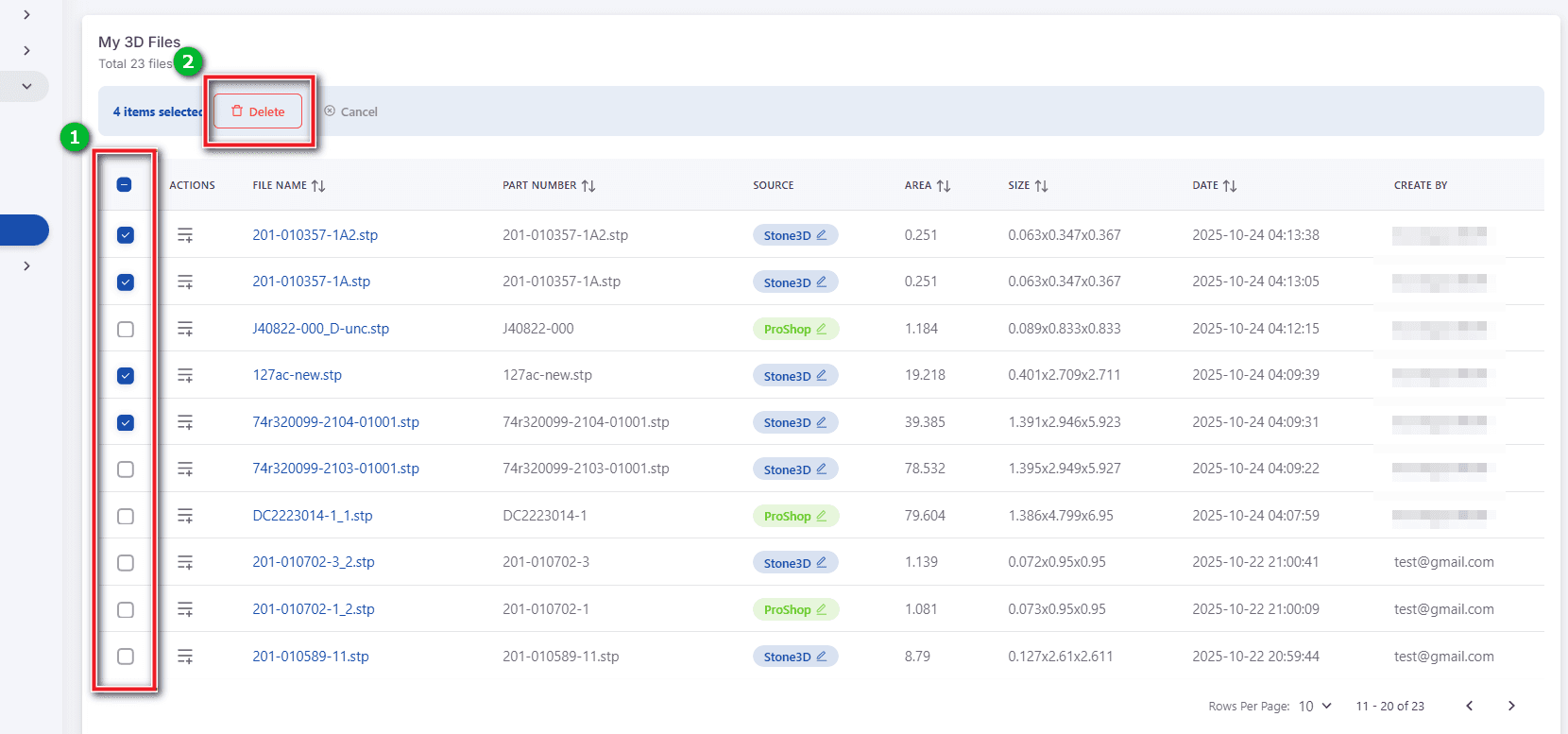Click the 2025-10-22 20:59:44 date cell
Screen dimensions: 1568x734
[1255, 656]
